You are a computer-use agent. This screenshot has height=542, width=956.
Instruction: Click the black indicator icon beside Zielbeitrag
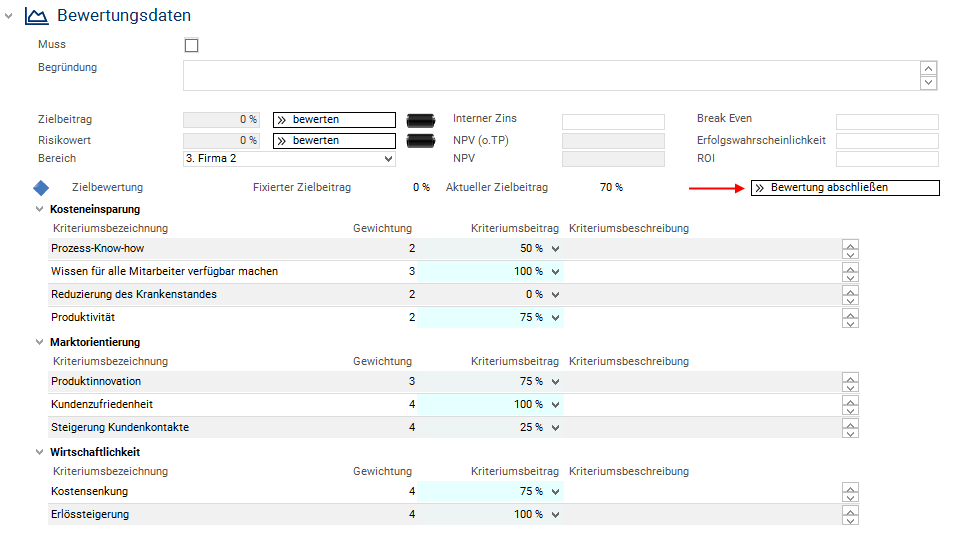tap(422, 120)
